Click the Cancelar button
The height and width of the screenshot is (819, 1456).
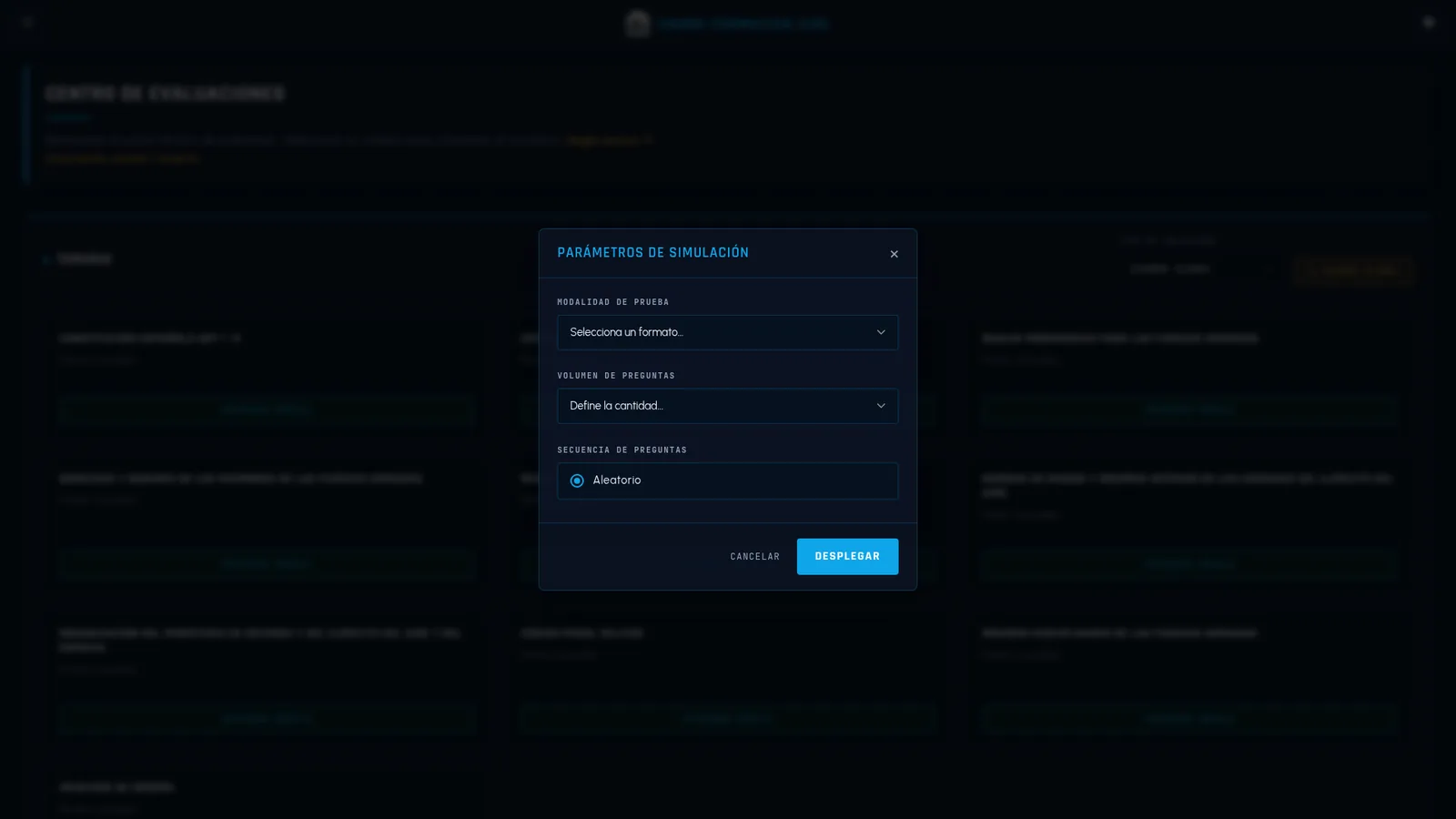pyautogui.click(x=754, y=557)
